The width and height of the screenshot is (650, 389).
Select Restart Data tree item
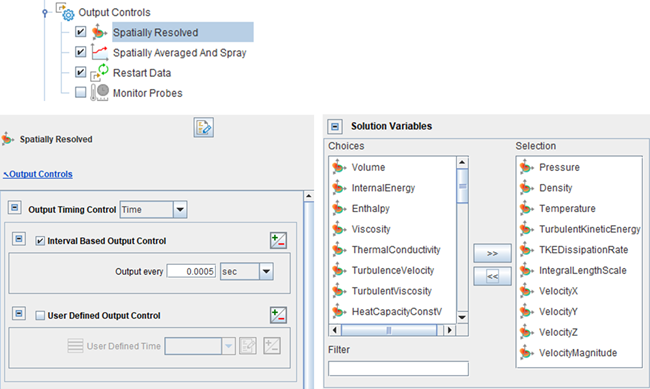coord(142,73)
